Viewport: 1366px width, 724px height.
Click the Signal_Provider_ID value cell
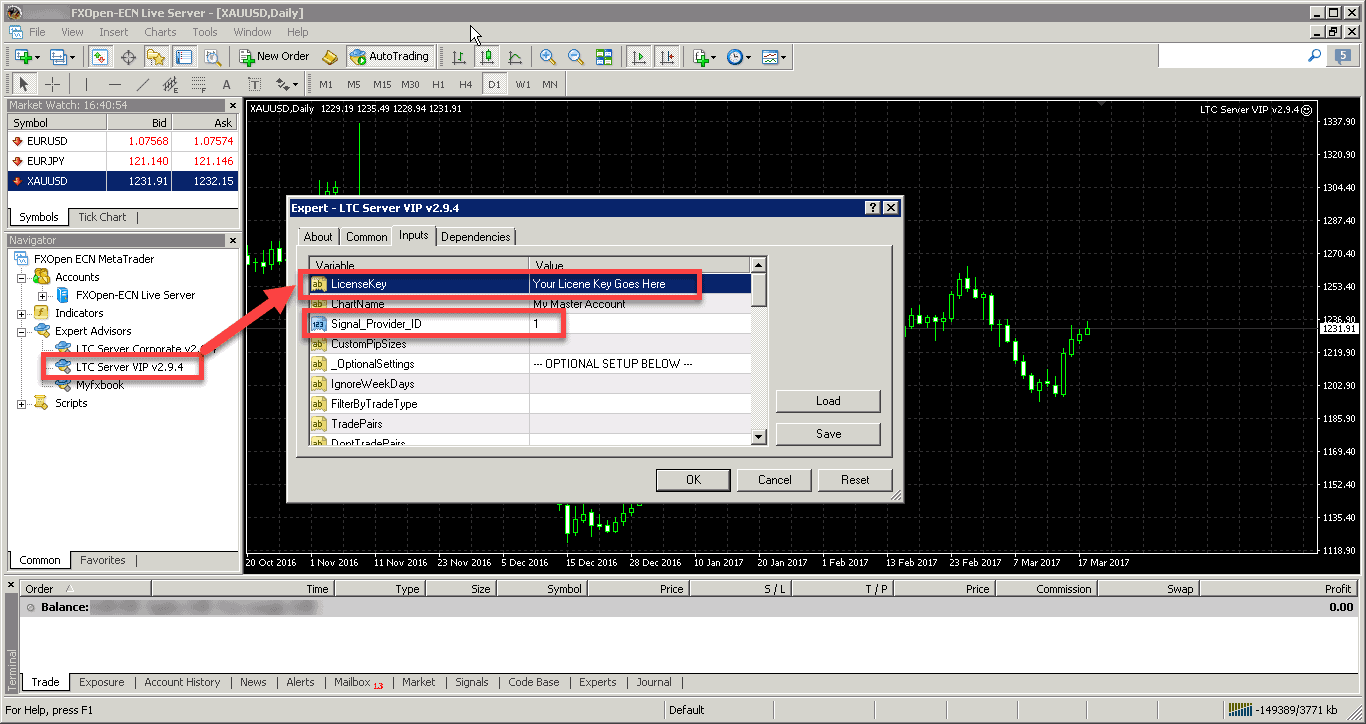[x=640, y=324]
